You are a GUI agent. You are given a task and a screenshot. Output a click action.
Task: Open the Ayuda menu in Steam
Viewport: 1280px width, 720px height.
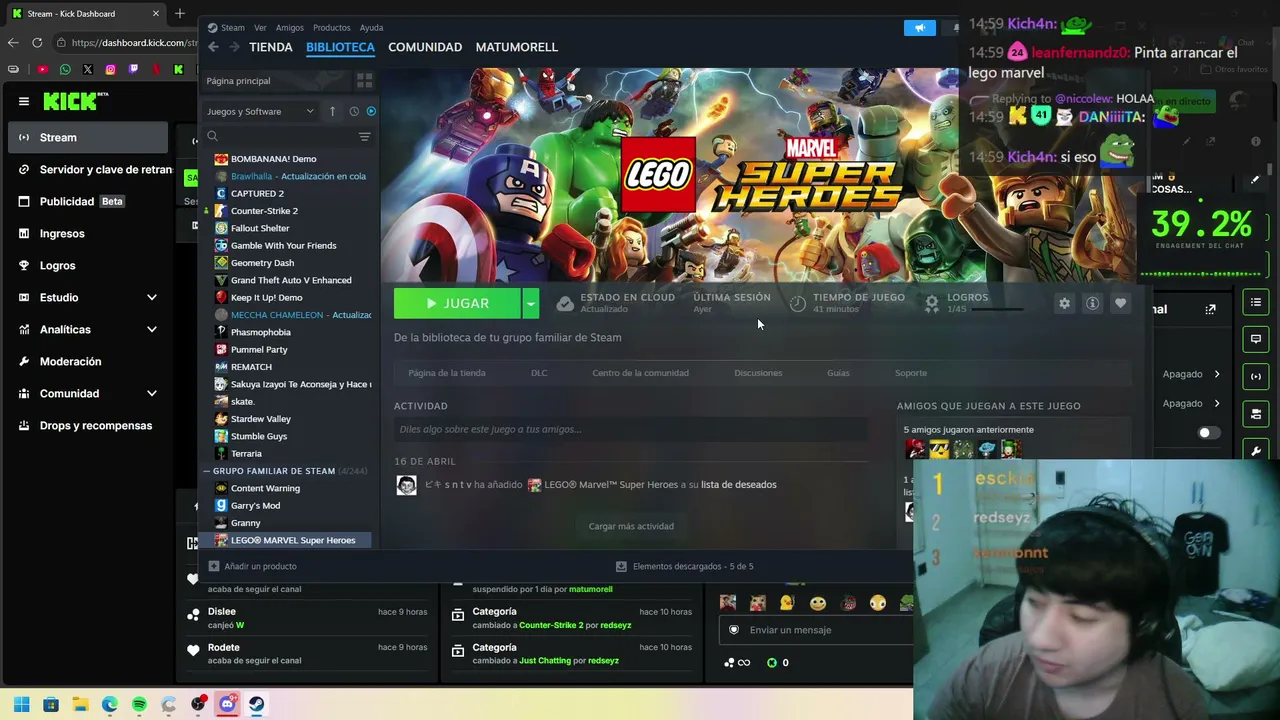click(371, 27)
